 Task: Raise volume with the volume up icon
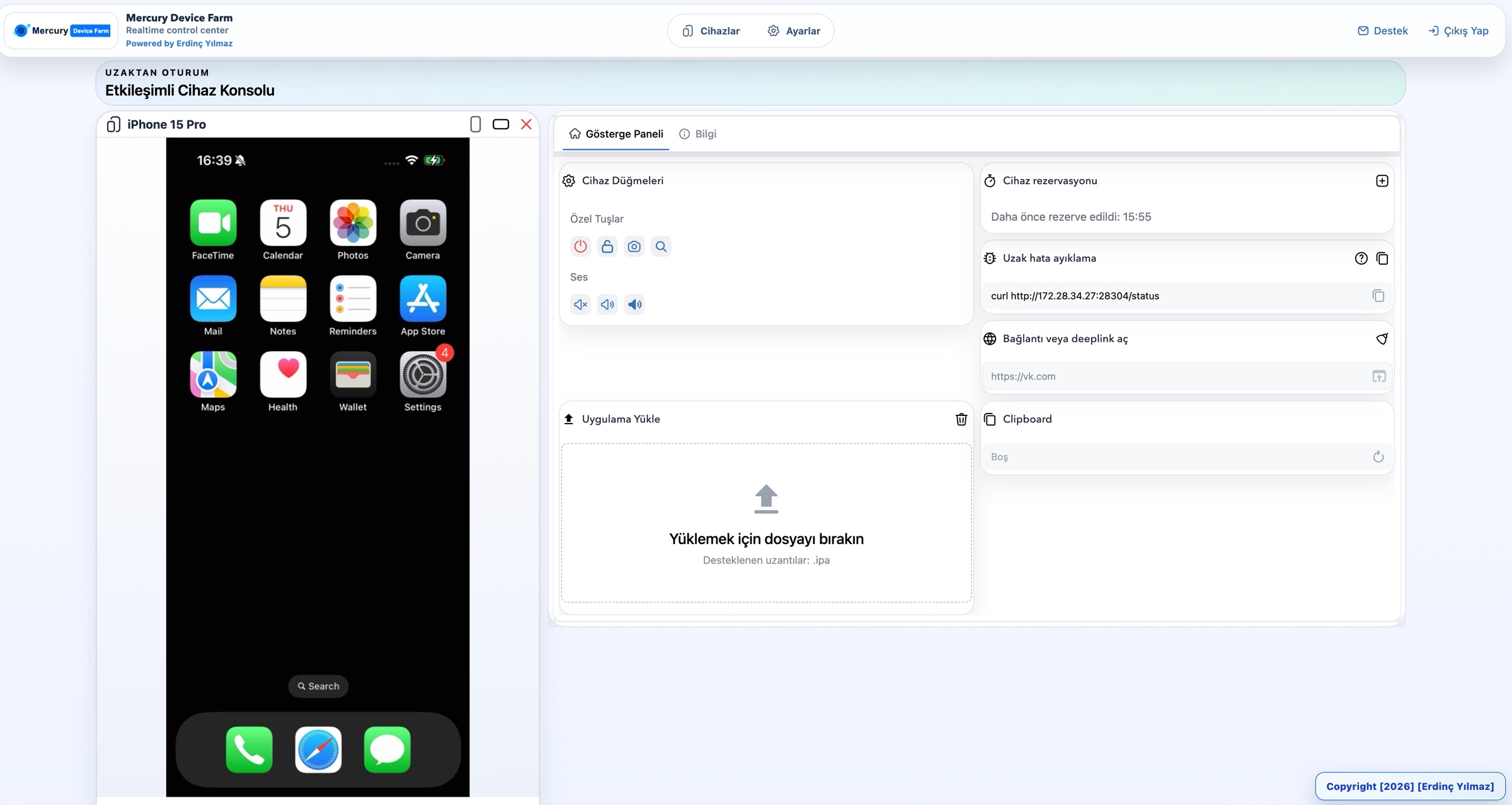(634, 304)
